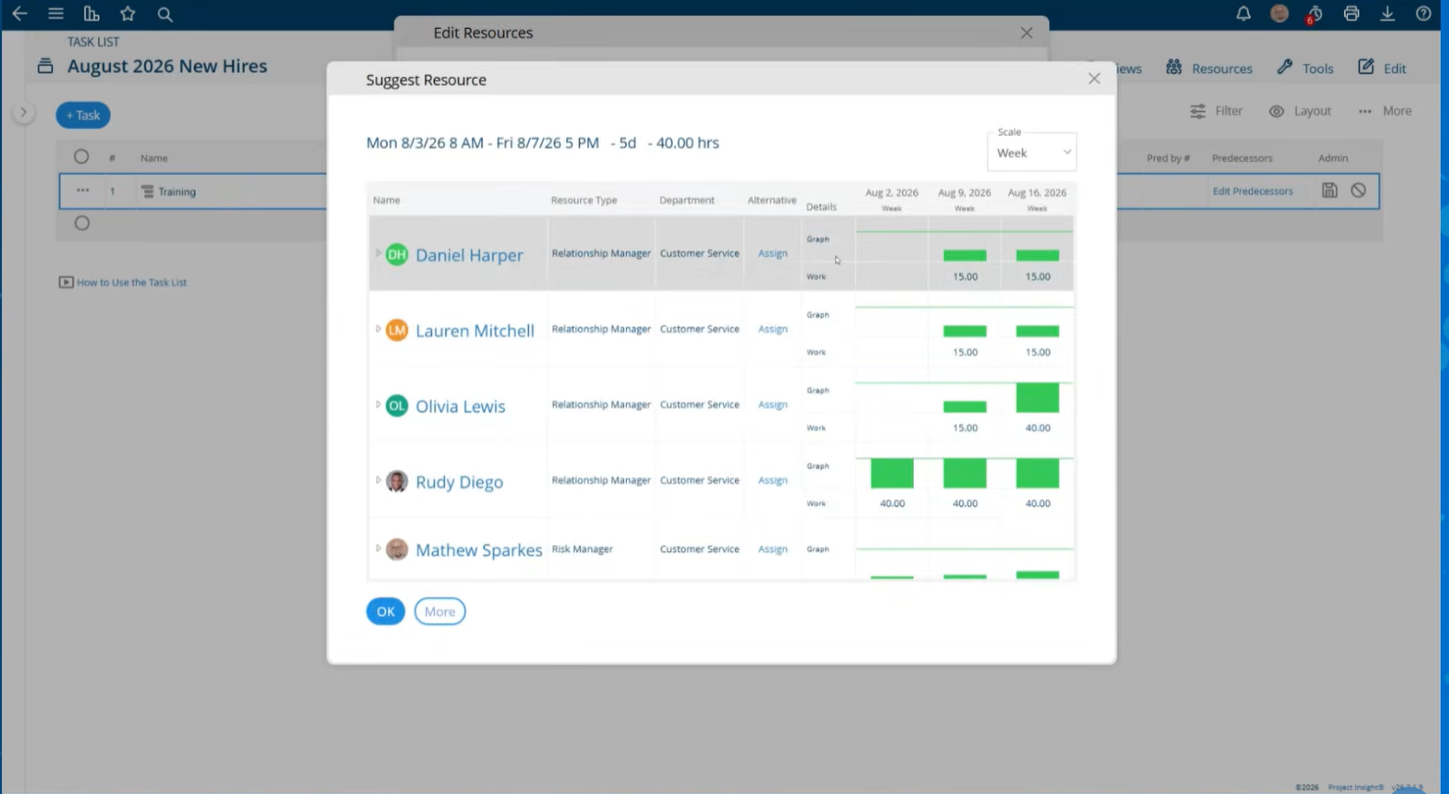Expand the Lauren Mitchell row

pyautogui.click(x=378, y=329)
